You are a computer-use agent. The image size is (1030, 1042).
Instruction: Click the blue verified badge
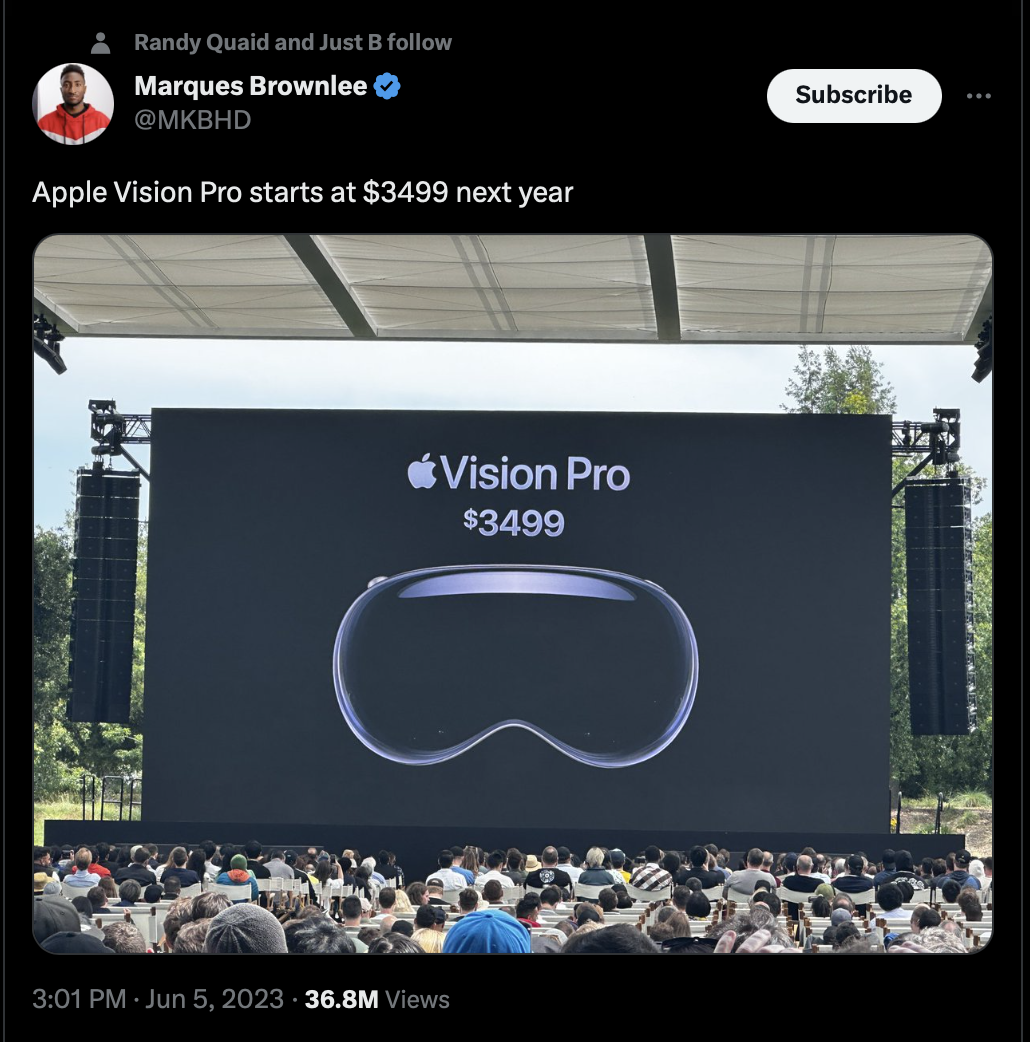click(x=387, y=86)
